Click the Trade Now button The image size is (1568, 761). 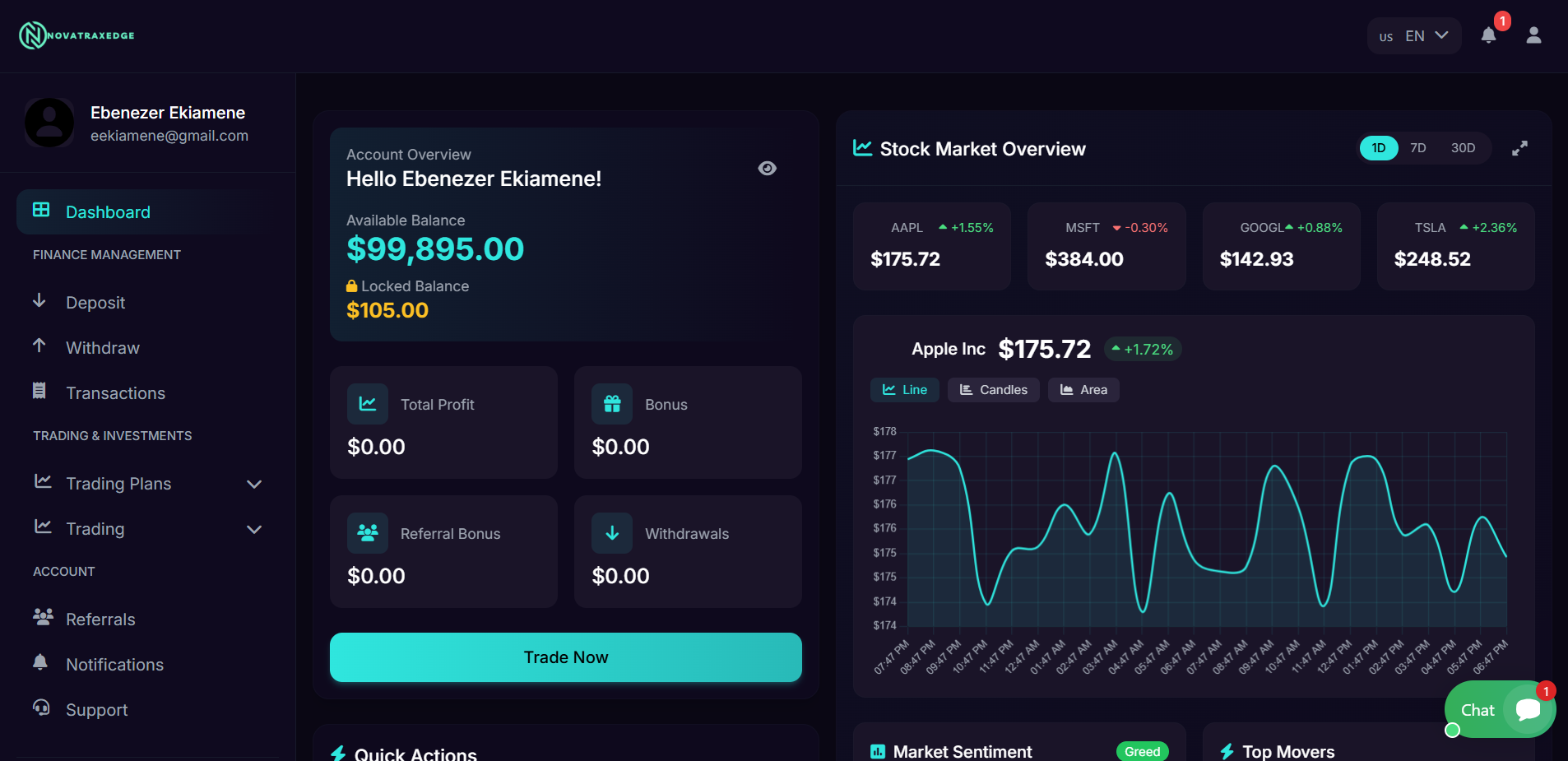tap(565, 657)
